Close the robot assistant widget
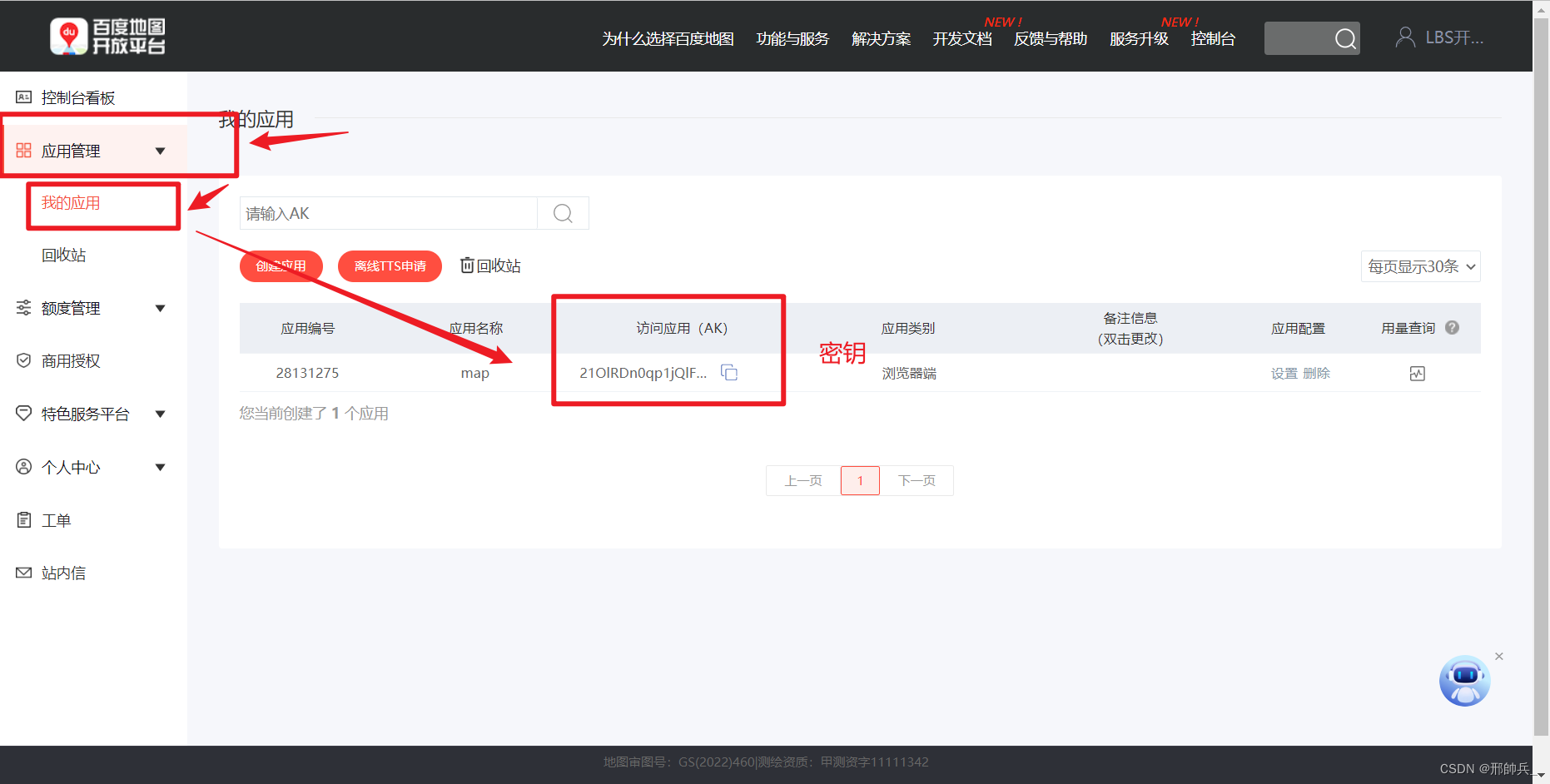 tap(1499, 657)
